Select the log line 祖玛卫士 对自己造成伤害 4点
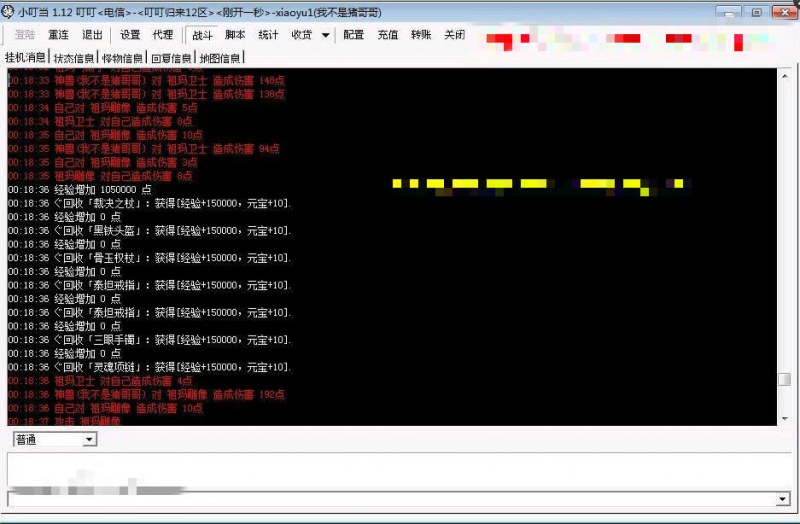800x524 pixels. 100,381
